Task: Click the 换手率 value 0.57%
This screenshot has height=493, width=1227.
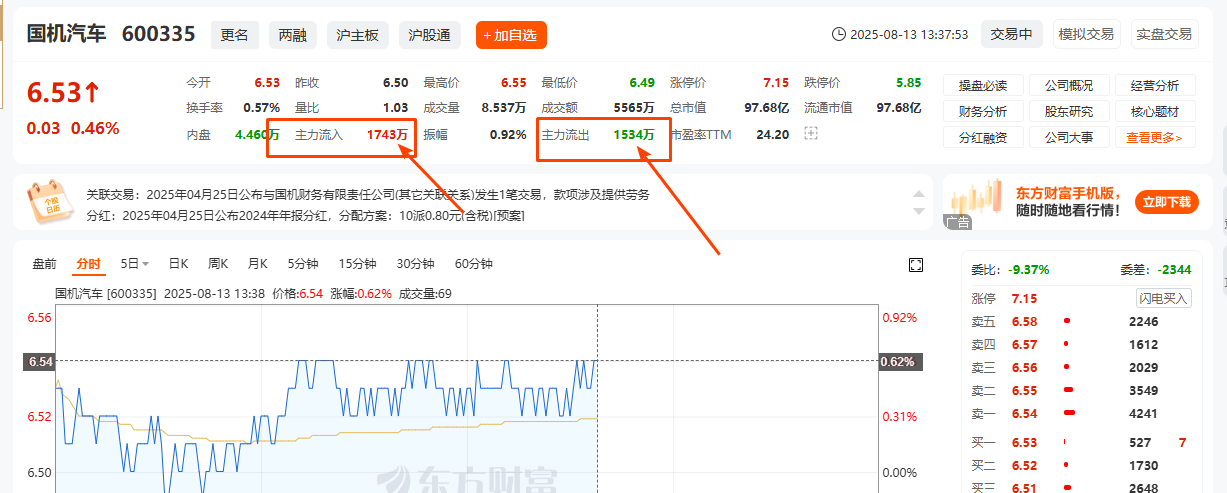Action: (262, 108)
